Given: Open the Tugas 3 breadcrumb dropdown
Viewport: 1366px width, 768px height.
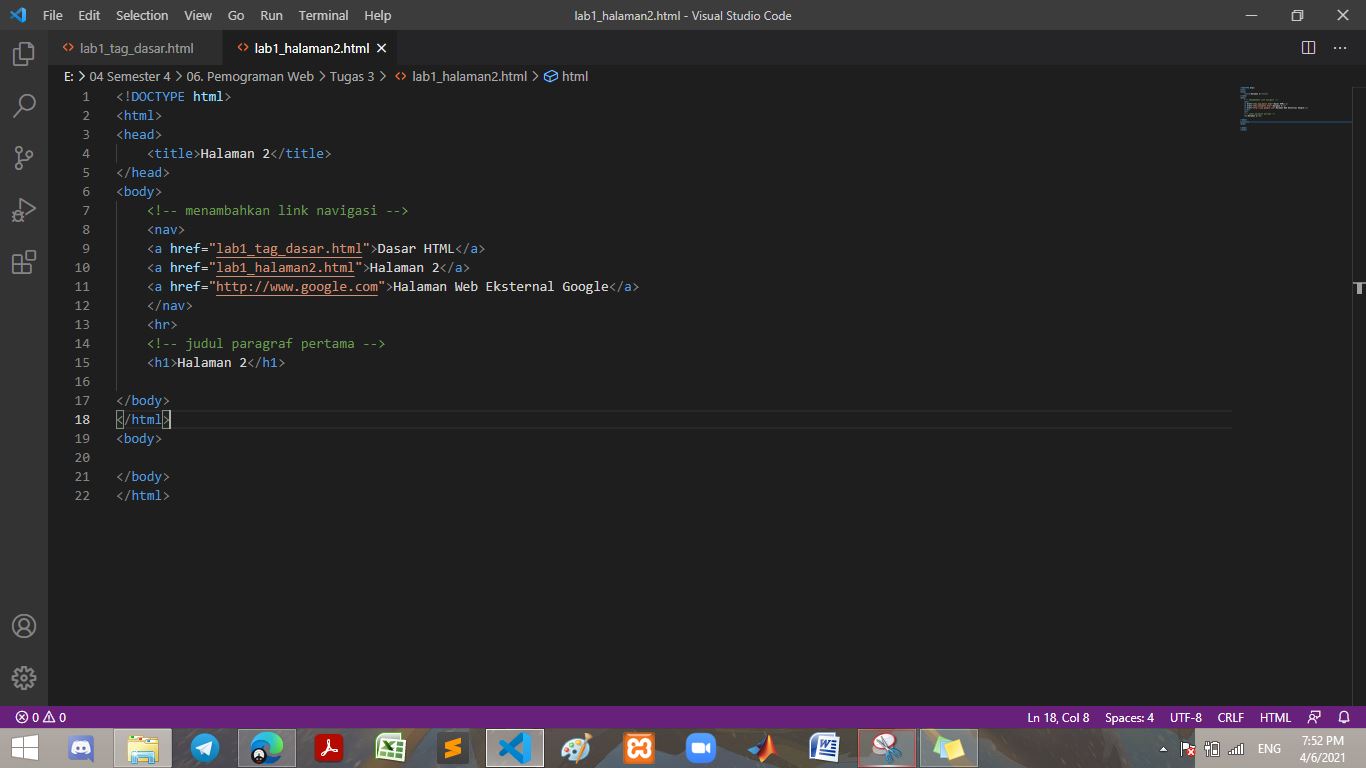Looking at the screenshot, I should [350, 76].
